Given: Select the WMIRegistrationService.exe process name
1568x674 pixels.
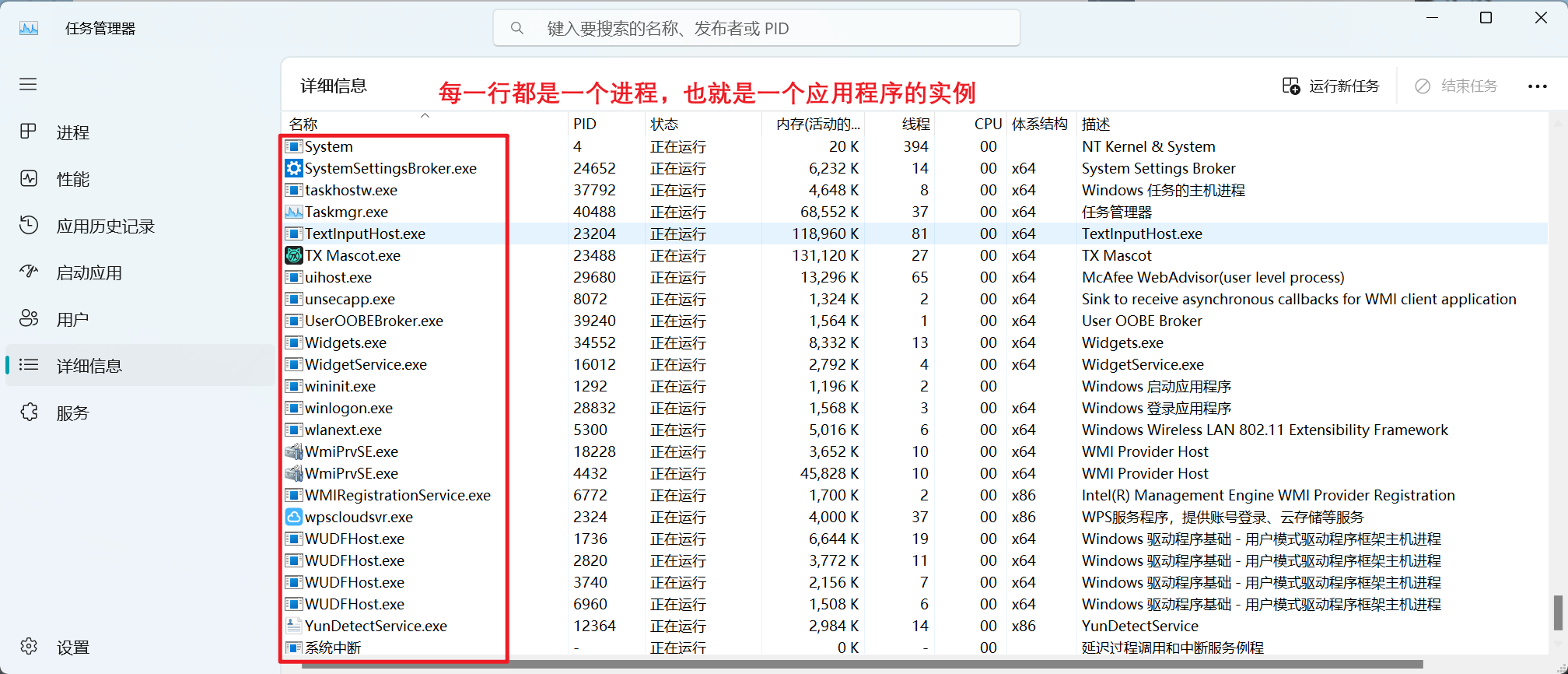Looking at the screenshot, I should pos(397,495).
